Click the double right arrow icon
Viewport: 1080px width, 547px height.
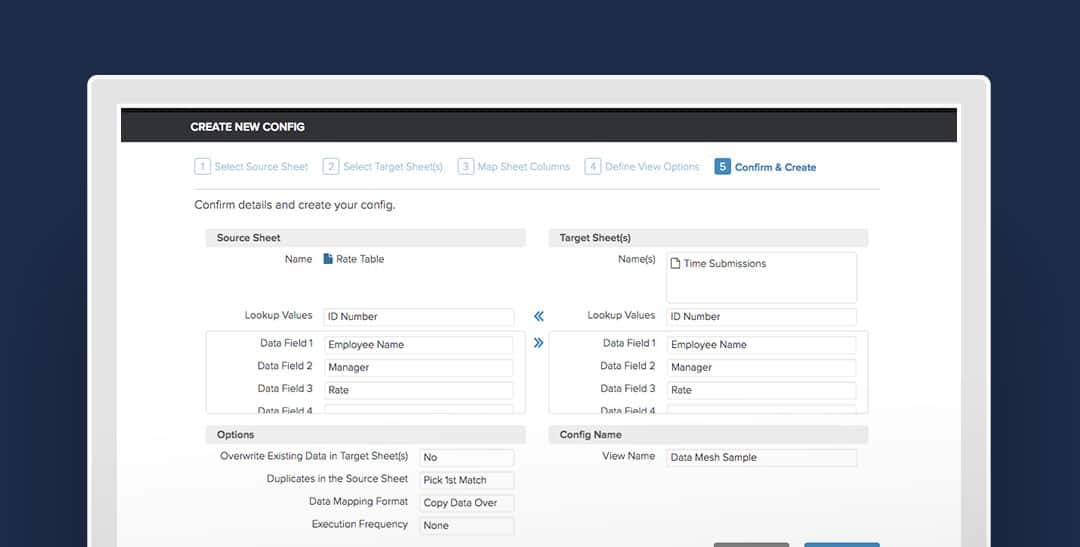539,343
